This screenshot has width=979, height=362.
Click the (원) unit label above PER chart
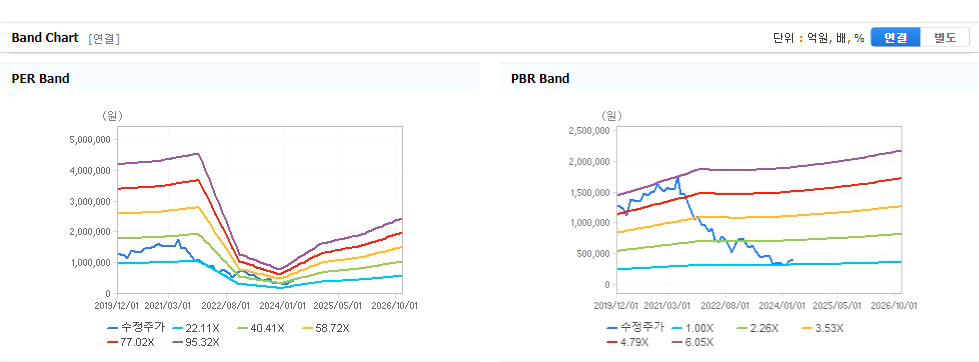[112, 115]
